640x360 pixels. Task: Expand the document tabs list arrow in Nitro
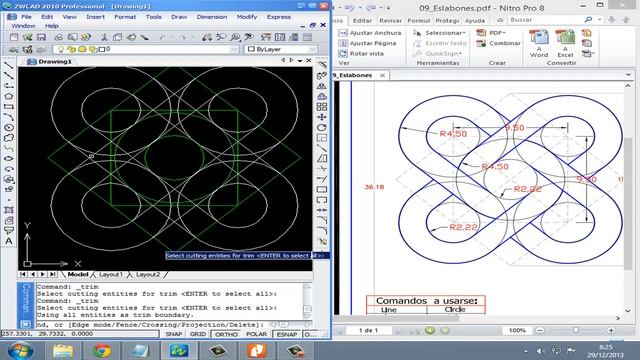pyautogui.click(x=628, y=75)
